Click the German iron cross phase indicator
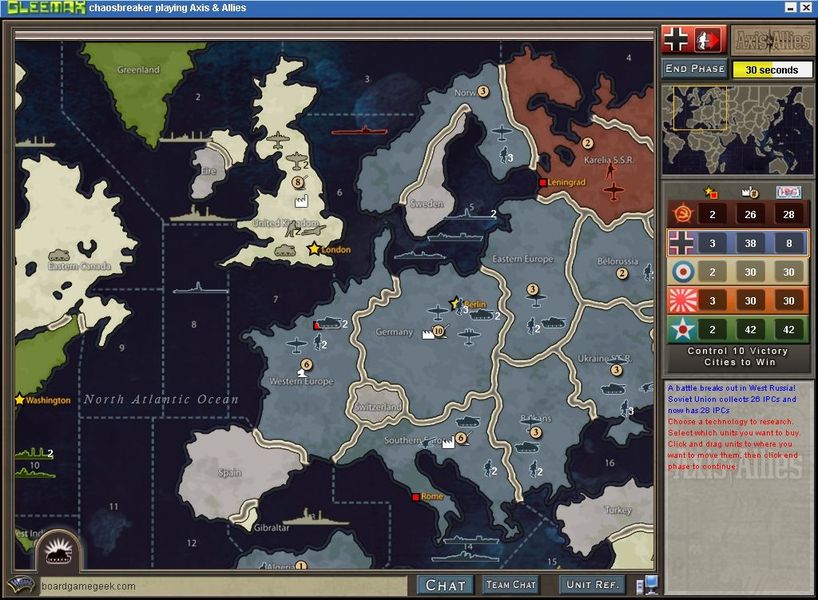 676,40
